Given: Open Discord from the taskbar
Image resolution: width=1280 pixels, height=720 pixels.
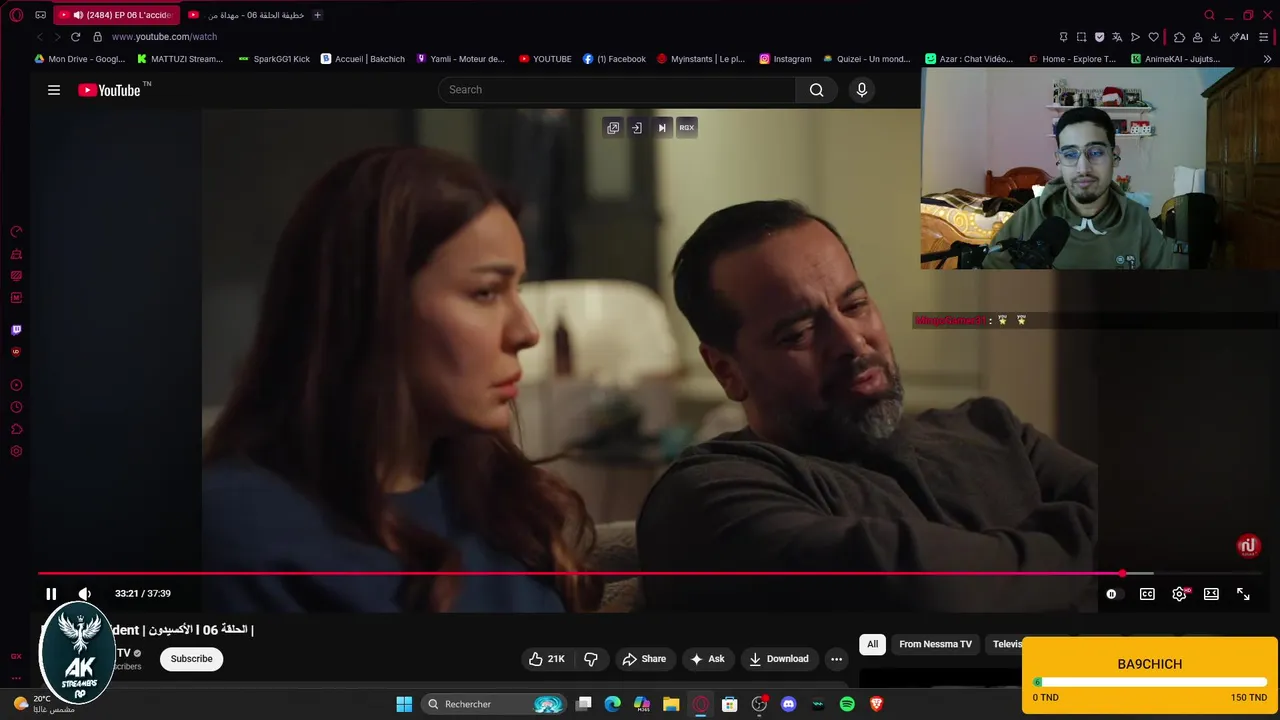Looking at the screenshot, I should pos(789,704).
